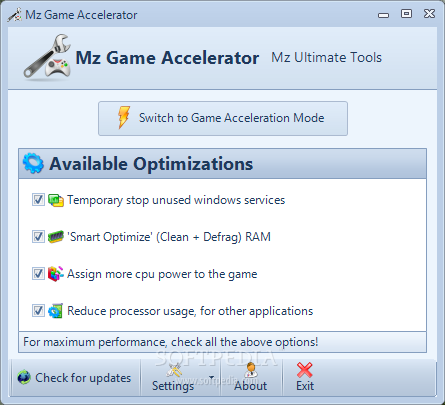Click the red X Exit icon

[305, 370]
